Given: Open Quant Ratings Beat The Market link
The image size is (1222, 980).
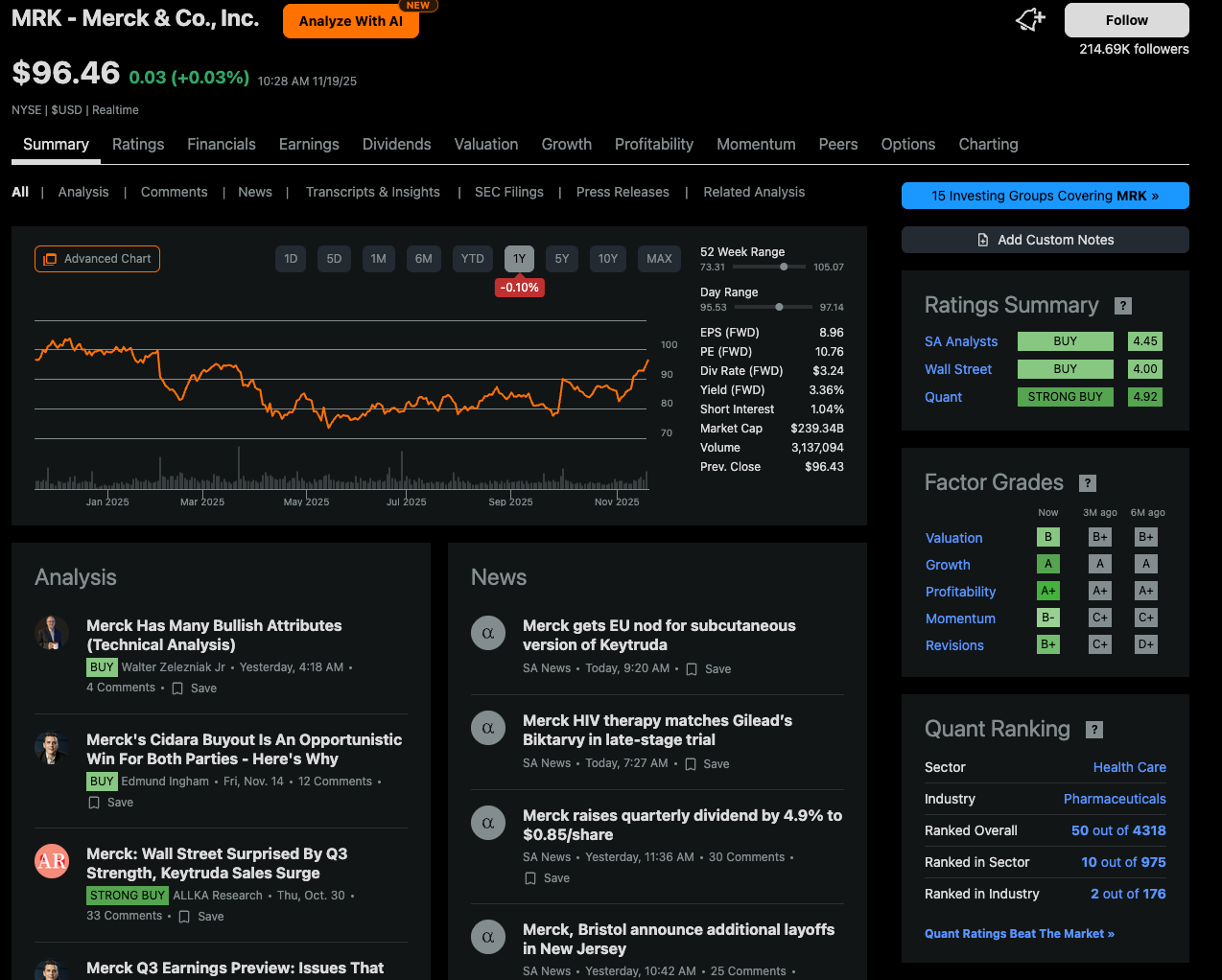Looking at the screenshot, I should (x=1020, y=934).
